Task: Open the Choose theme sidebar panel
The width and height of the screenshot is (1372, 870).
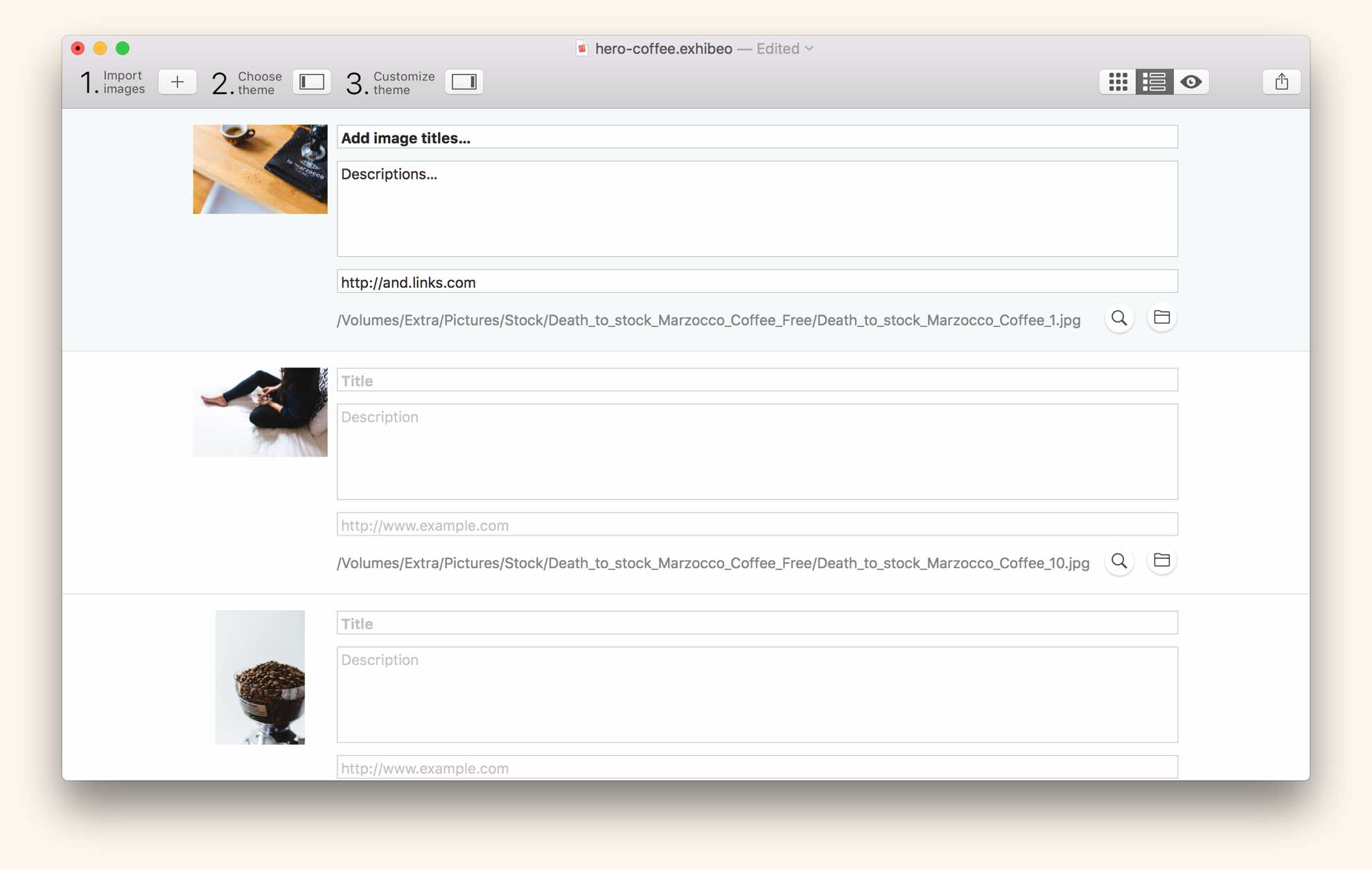Action: tap(312, 82)
